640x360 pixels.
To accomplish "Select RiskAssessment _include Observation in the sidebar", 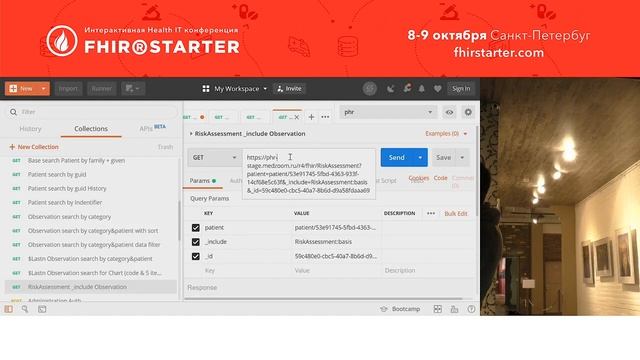I will click(x=91, y=287).
